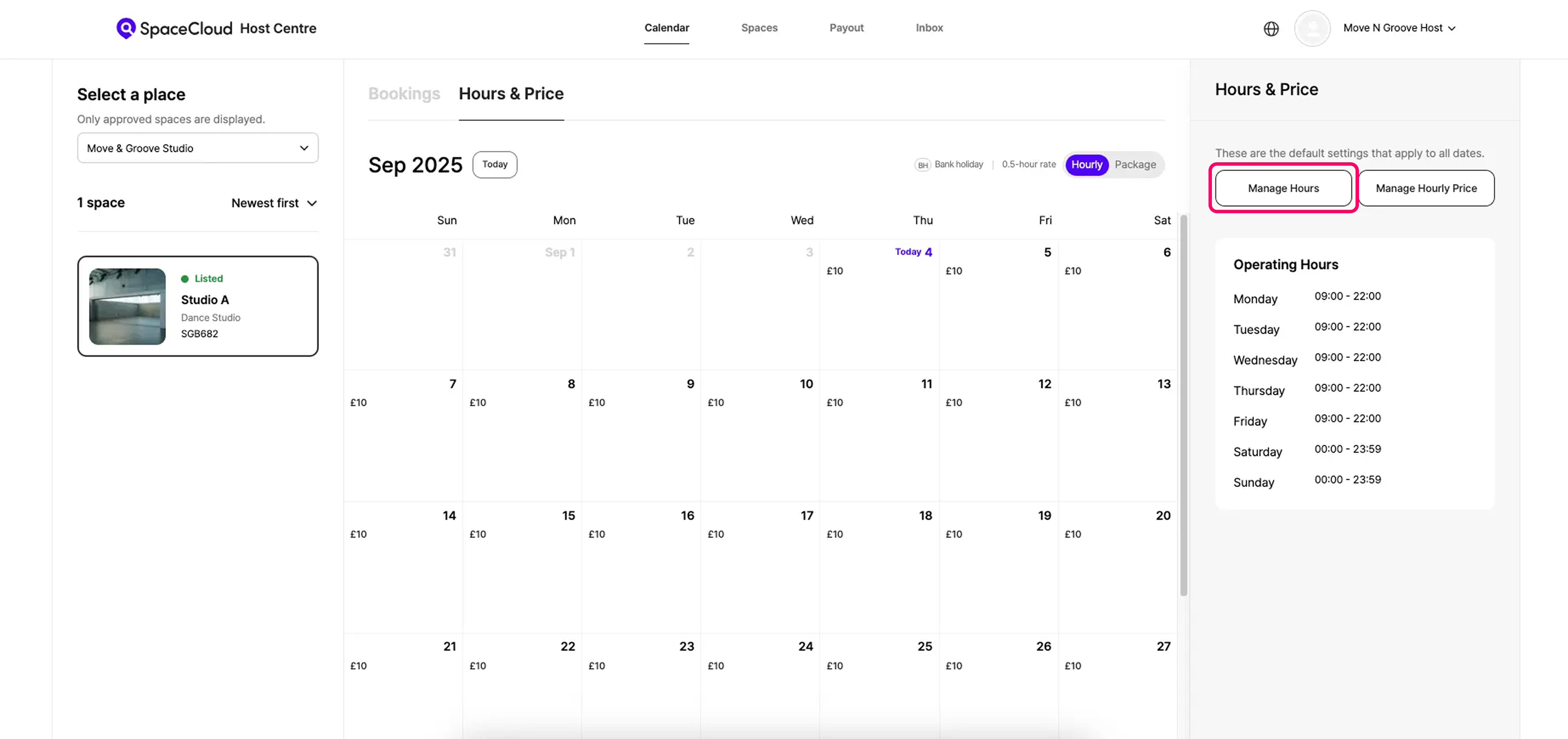Open the Inbox from top navigation
Screen dimensions: 1568x739
(x=929, y=28)
